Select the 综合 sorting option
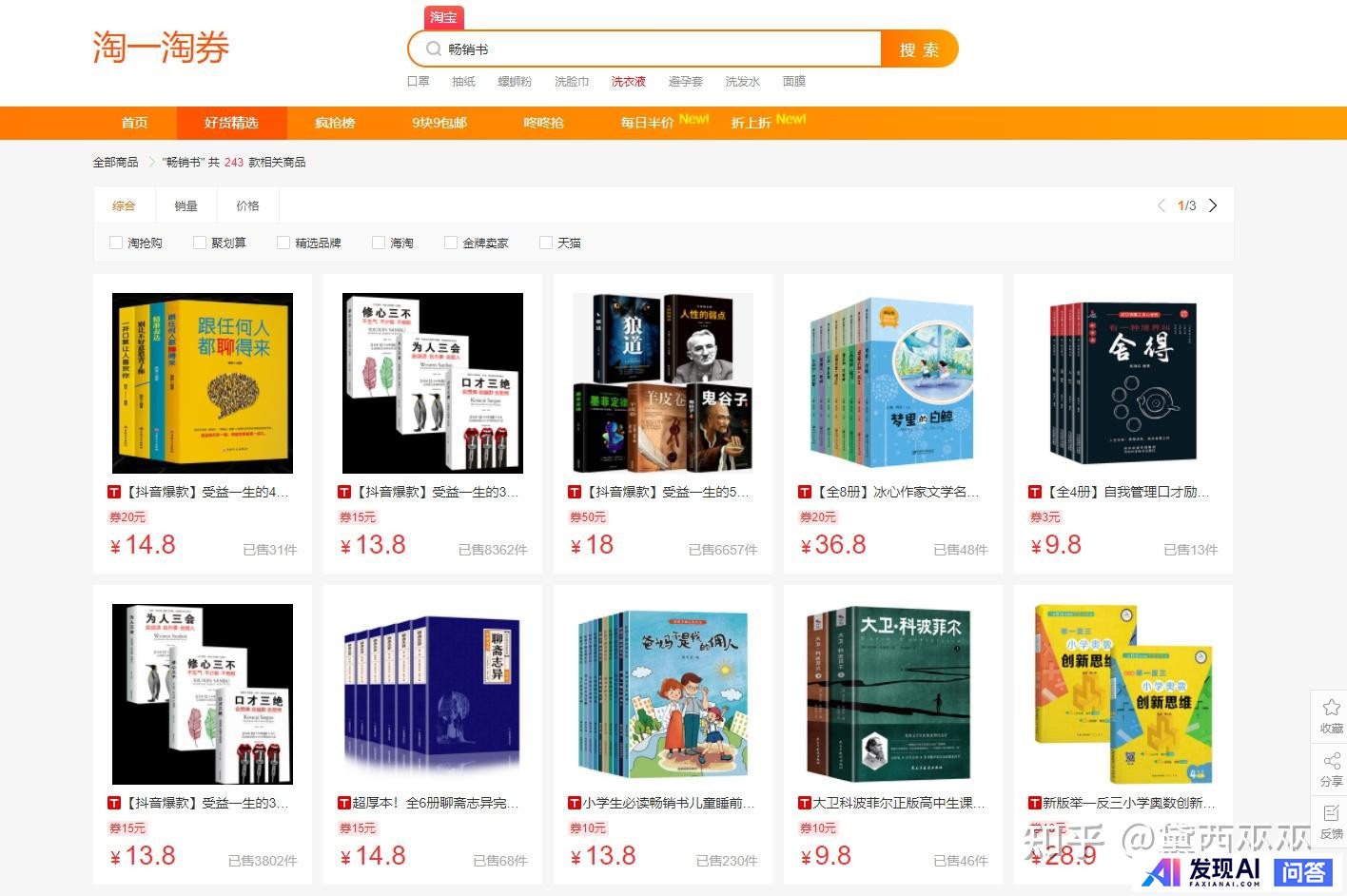The image size is (1347, 896). click(124, 205)
